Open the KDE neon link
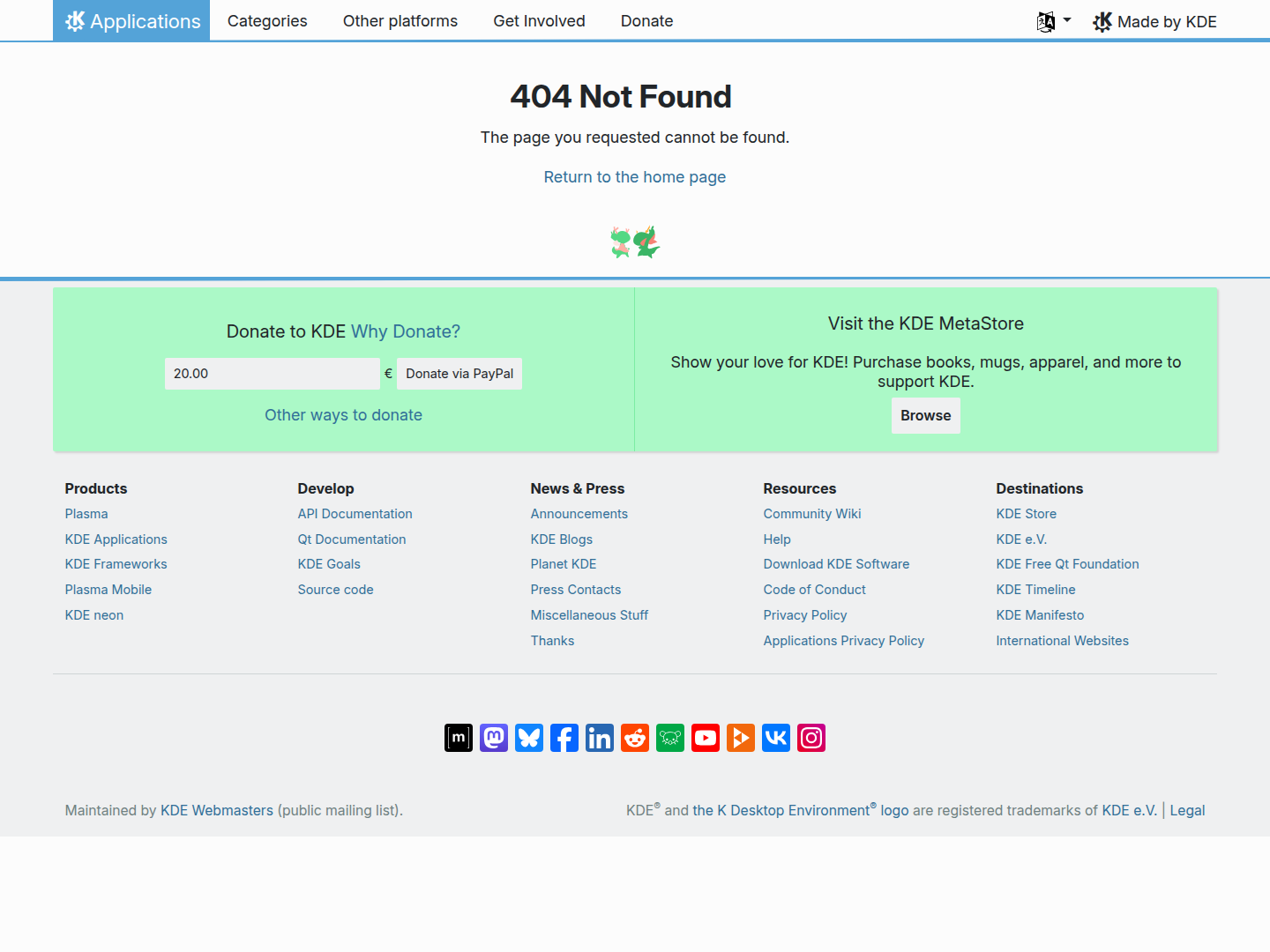This screenshot has height=952, width=1270. pyautogui.click(x=94, y=615)
